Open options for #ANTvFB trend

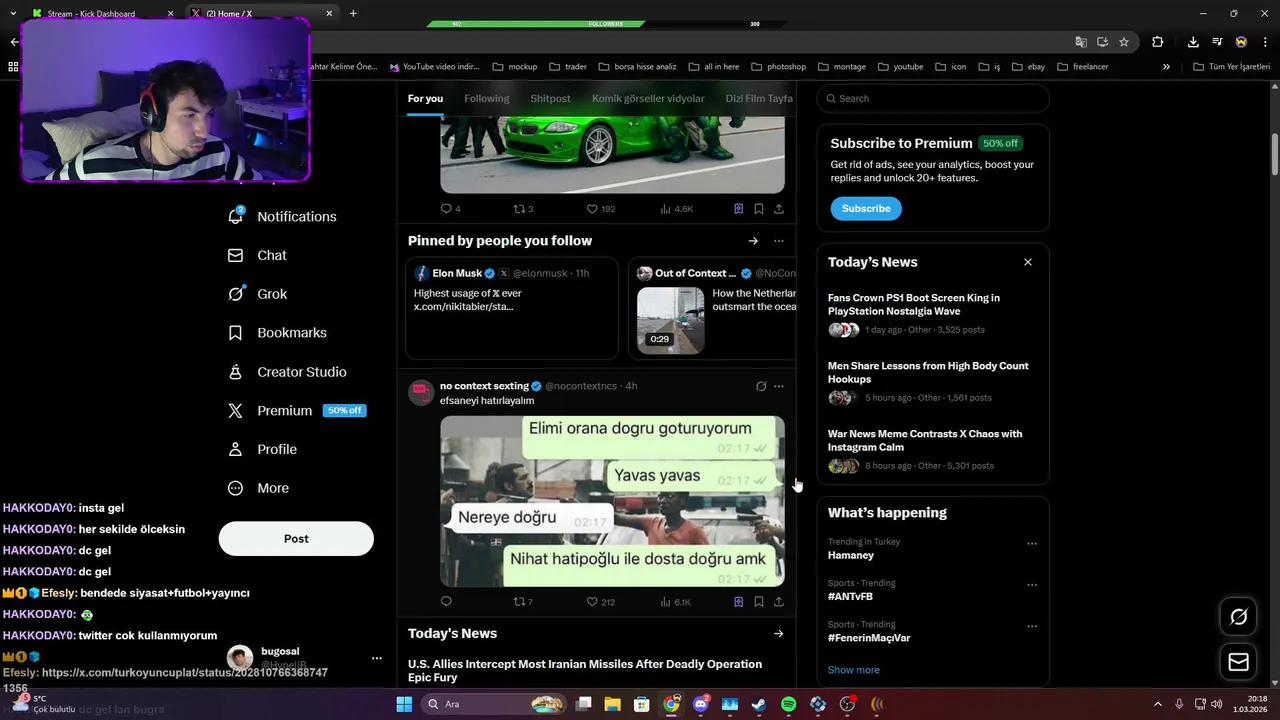click(x=1032, y=585)
